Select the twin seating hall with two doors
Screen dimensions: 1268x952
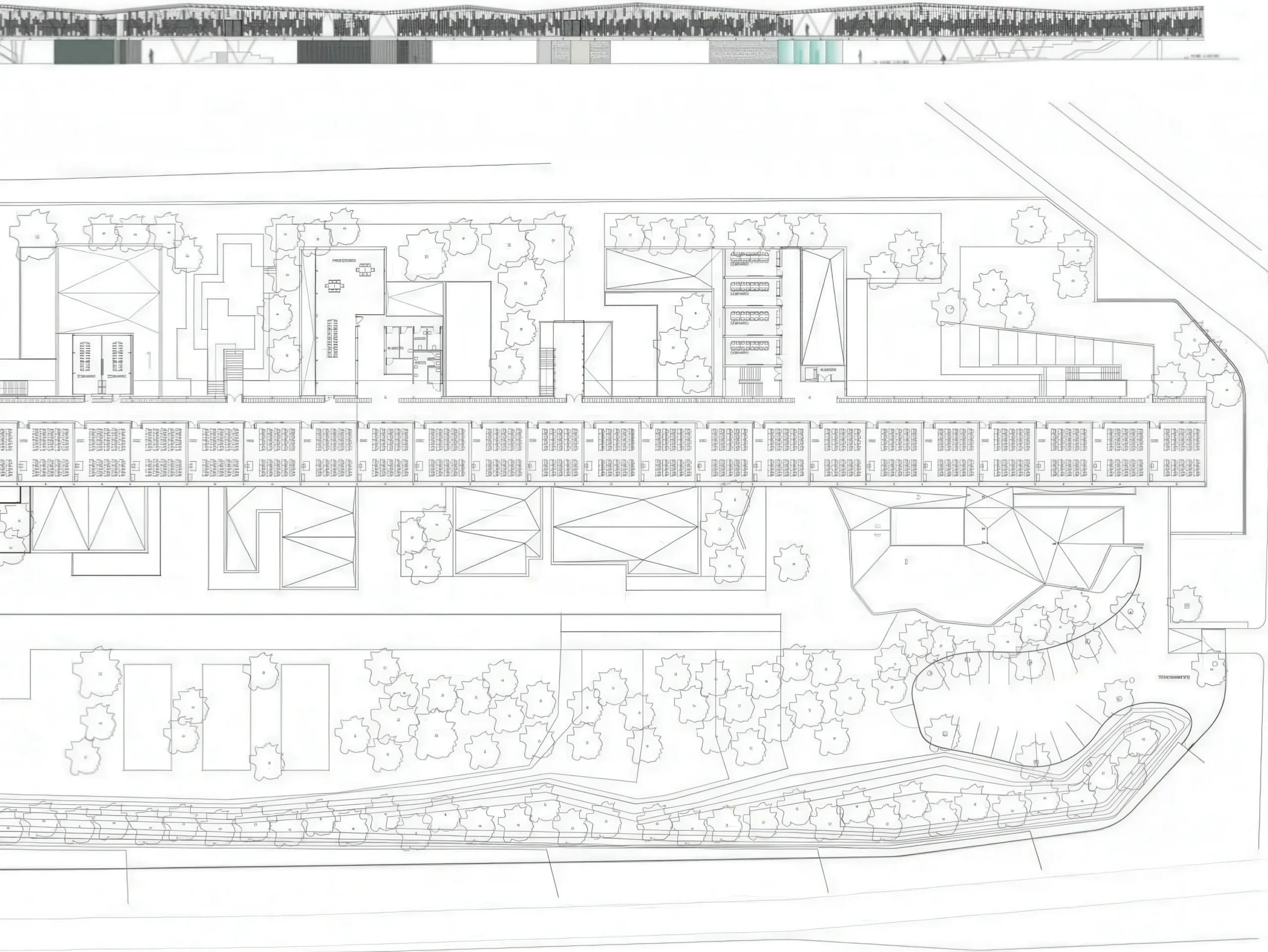coord(102,364)
